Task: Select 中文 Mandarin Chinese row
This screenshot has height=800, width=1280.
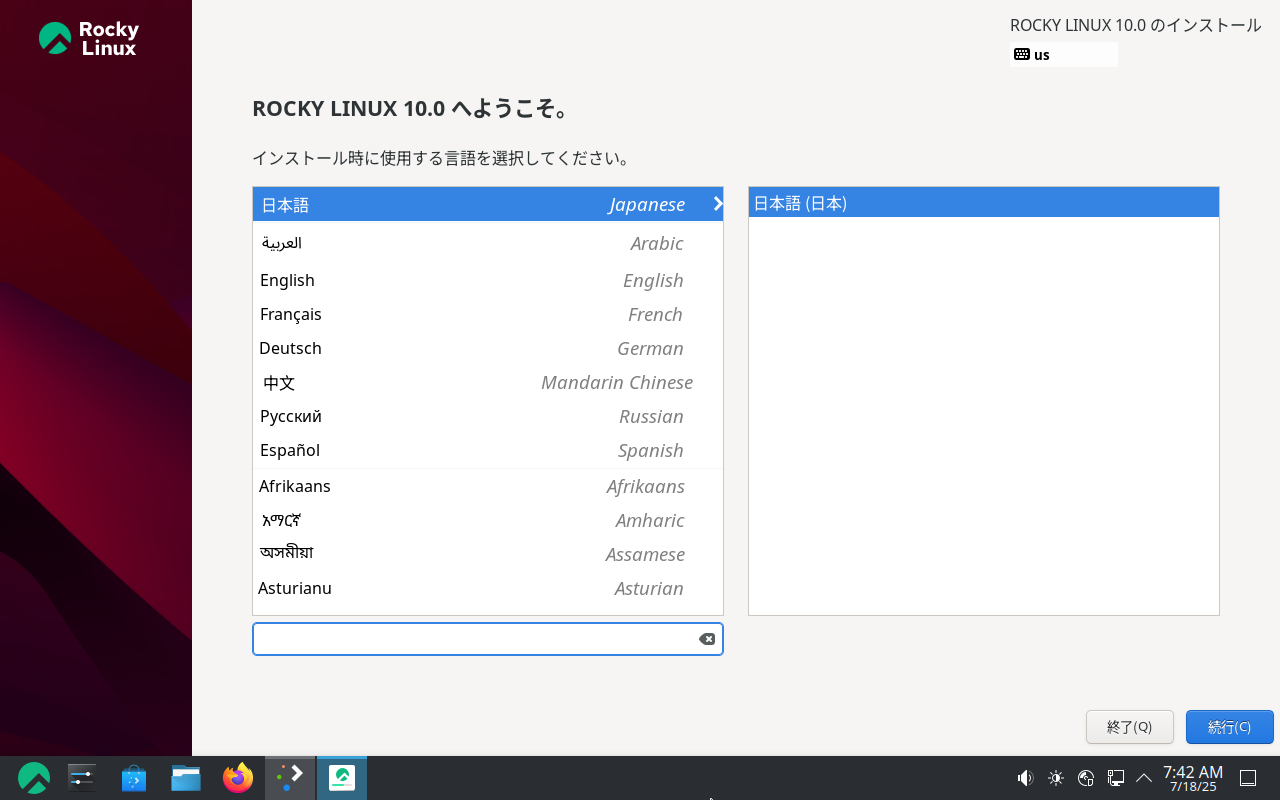Action: point(488,382)
